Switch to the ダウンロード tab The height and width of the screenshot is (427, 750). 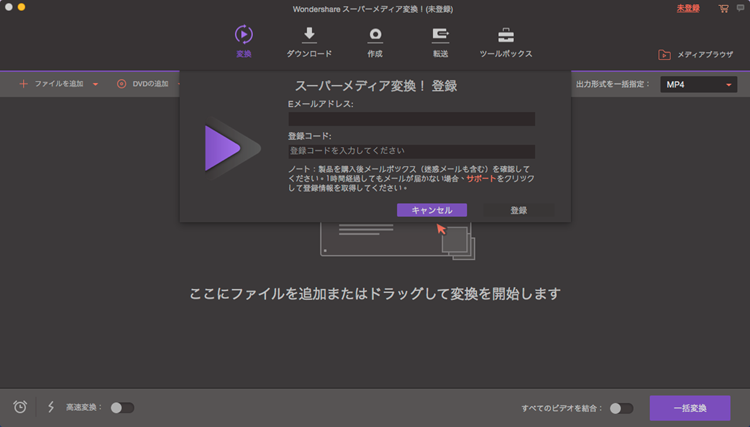(309, 42)
